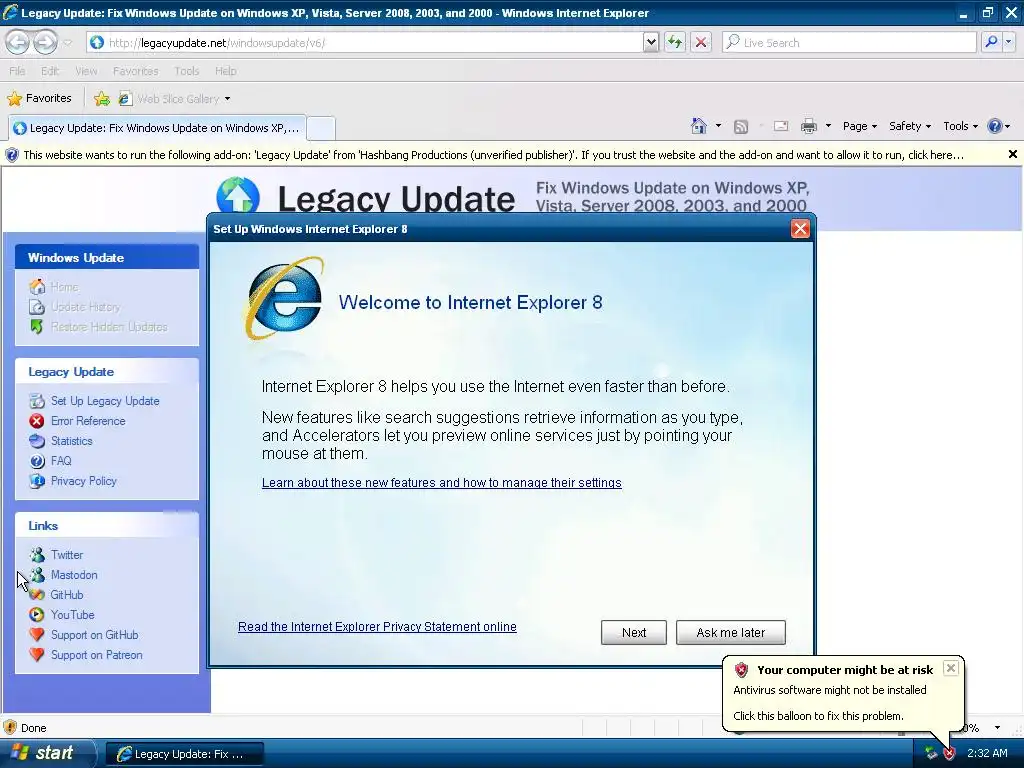Click the green Refresh page icon
The image size is (1024, 768).
coord(675,42)
